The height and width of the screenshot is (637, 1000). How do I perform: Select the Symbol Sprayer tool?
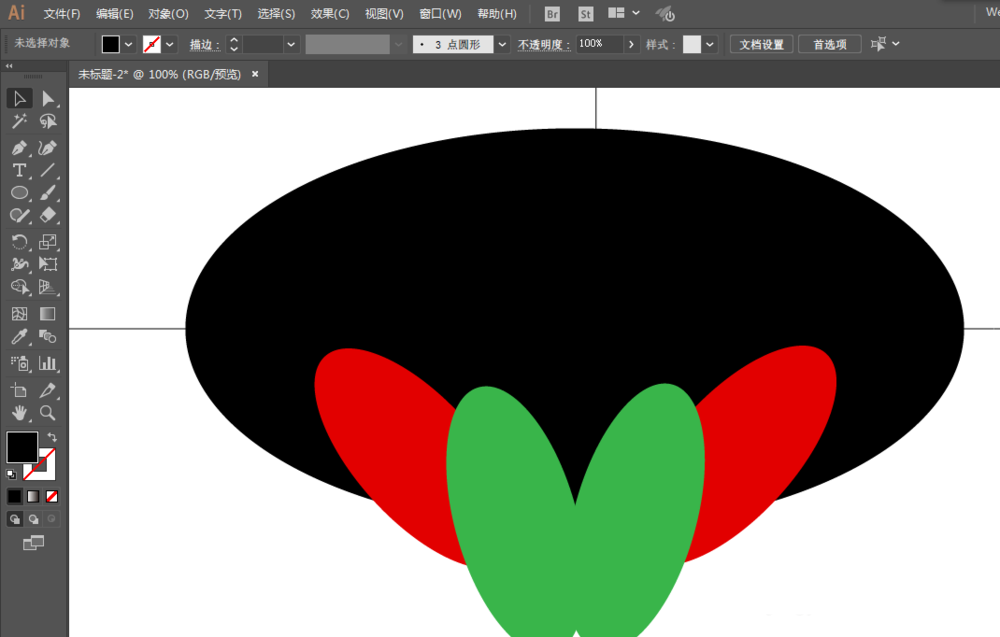[x=19, y=363]
